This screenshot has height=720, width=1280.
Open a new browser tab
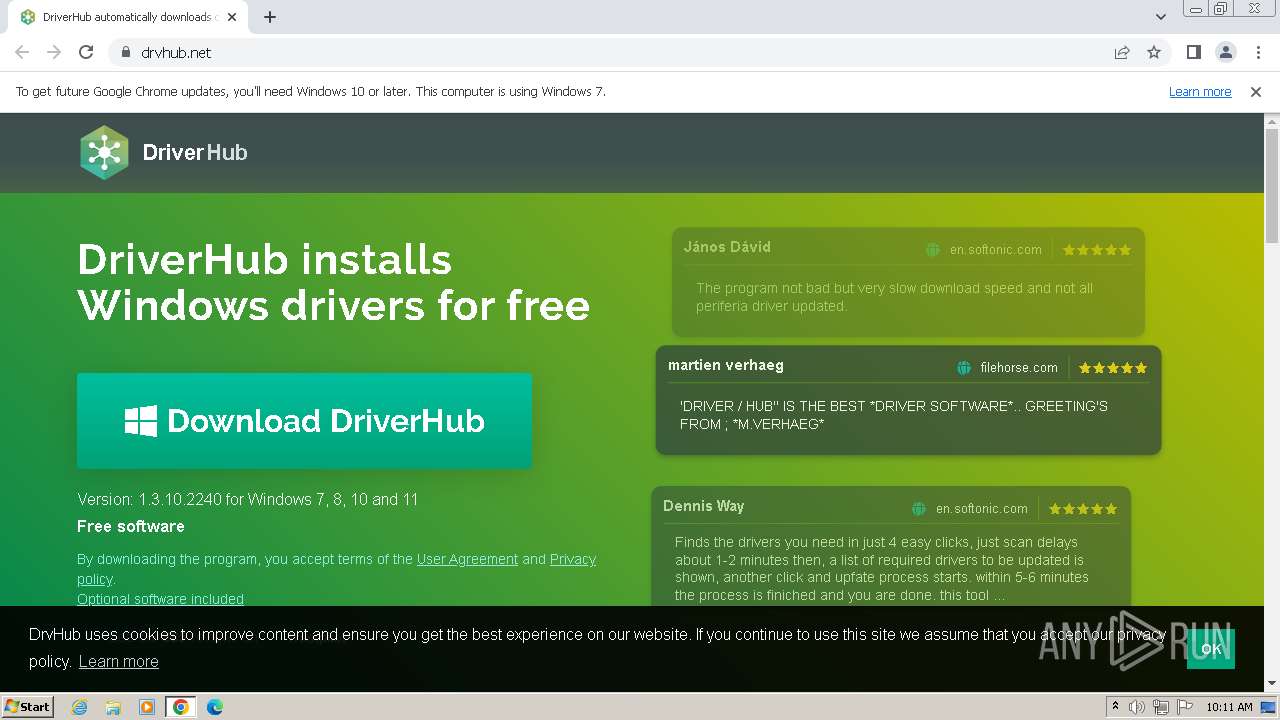pos(270,17)
